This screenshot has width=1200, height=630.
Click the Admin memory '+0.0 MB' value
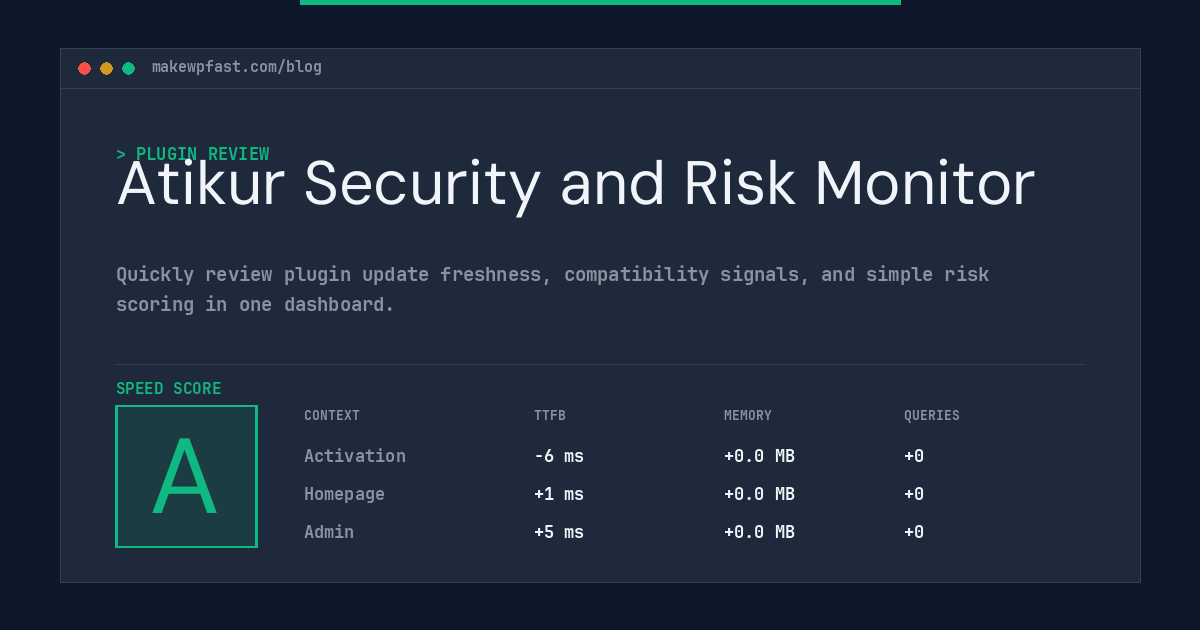point(759,532)
